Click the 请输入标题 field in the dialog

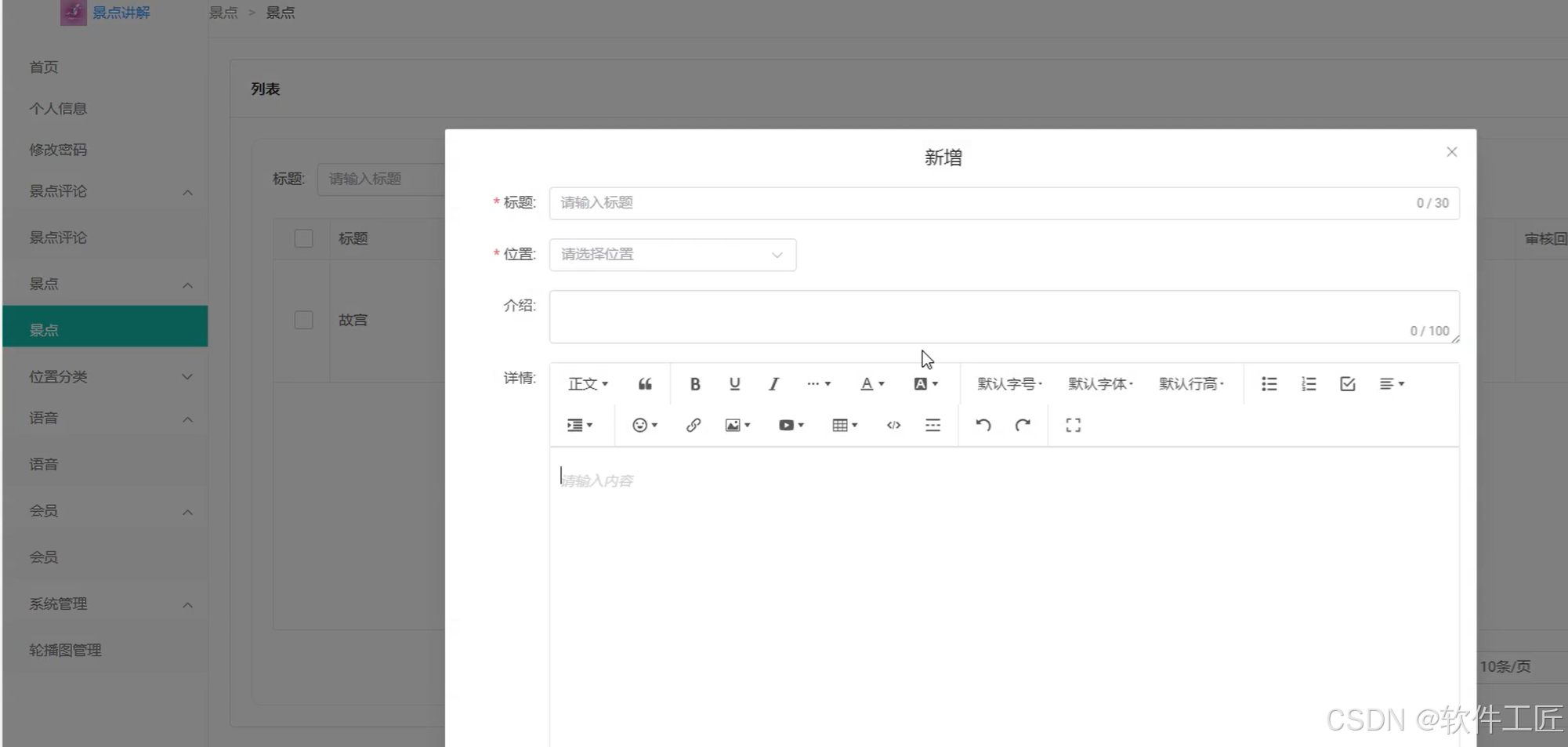point(1004,203)
